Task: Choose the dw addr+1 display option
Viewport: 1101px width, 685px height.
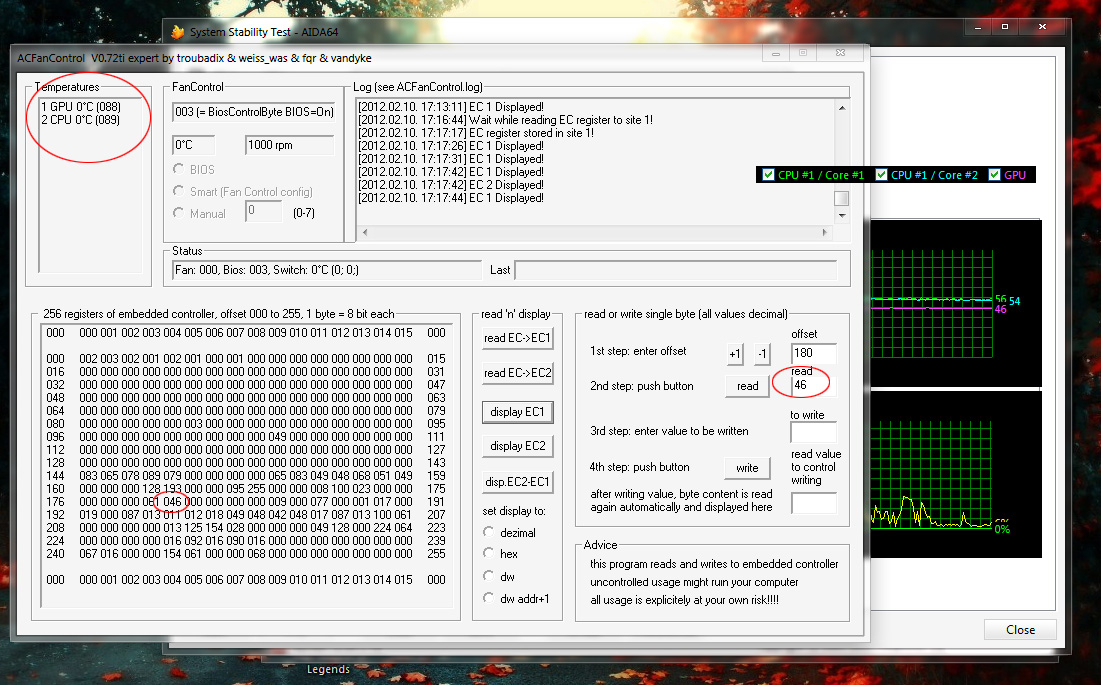Action: click(x=489, y=598)
